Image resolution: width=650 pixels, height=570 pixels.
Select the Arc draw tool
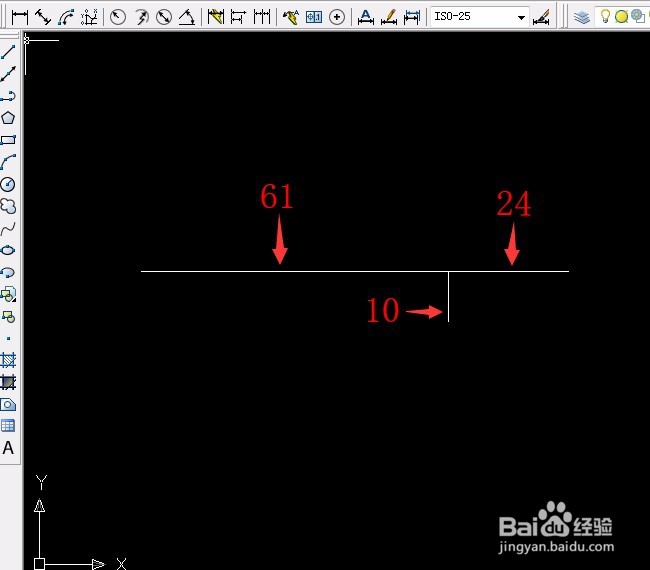coord(8,162)
